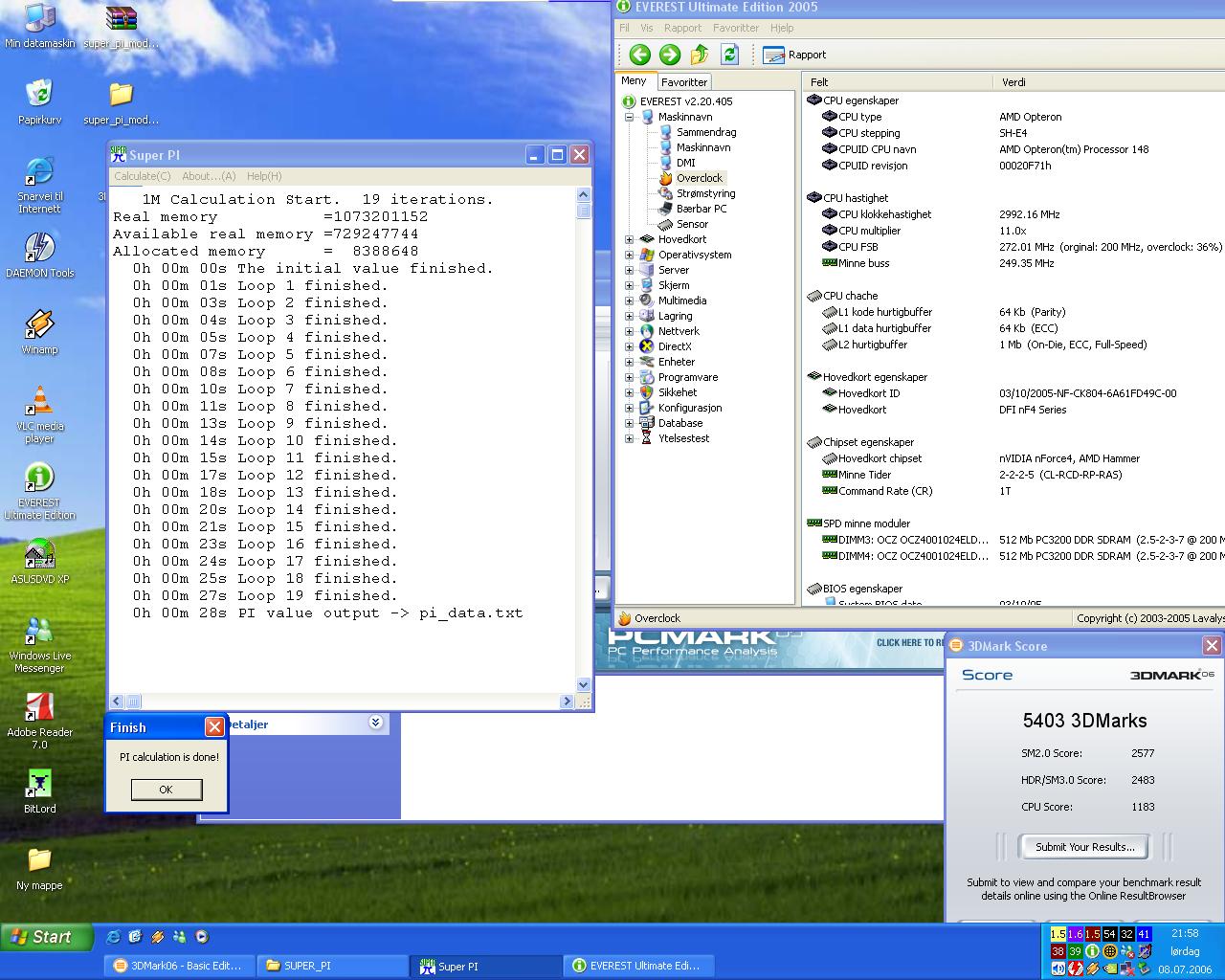Click the Windows Start button
The image size is (1225, 980).
coord(47,937)
